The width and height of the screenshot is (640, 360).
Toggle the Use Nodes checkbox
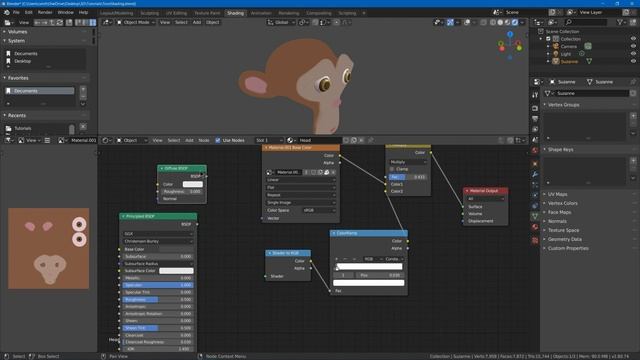pos(218,140)
